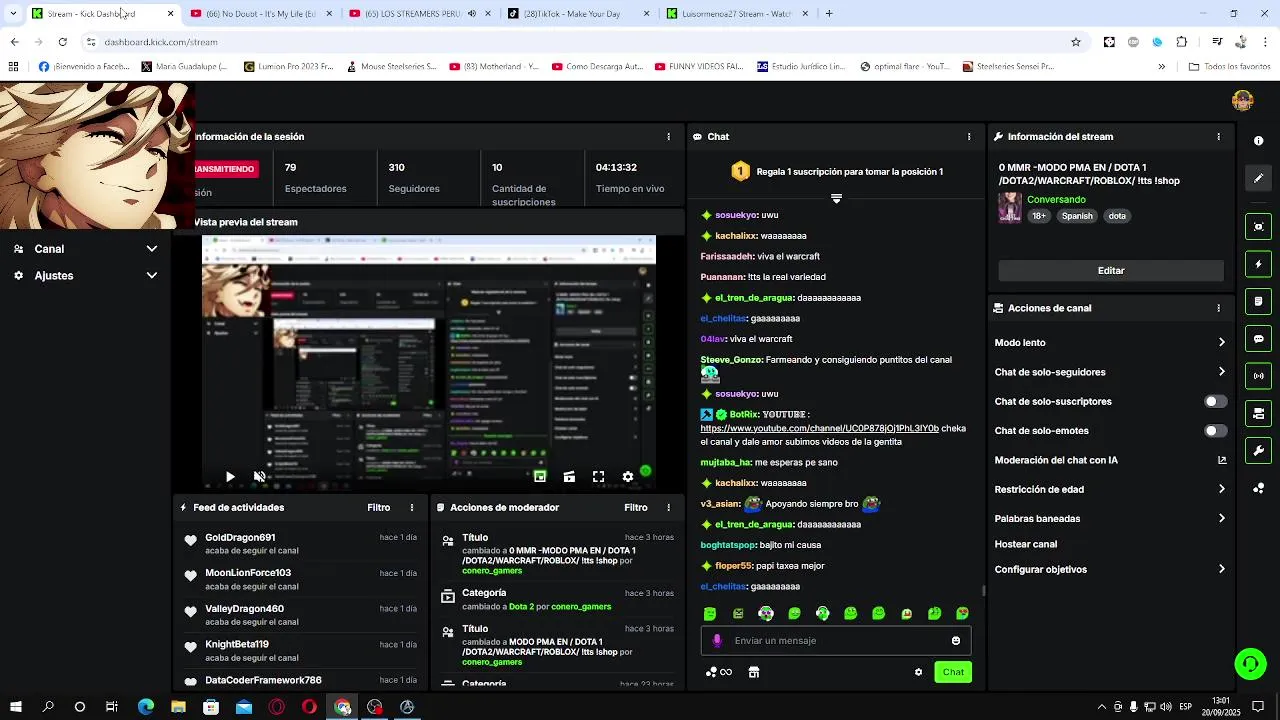Open chat settings gear icon
This screenshot has width=1280, height=720.
[x=918, y=672]
